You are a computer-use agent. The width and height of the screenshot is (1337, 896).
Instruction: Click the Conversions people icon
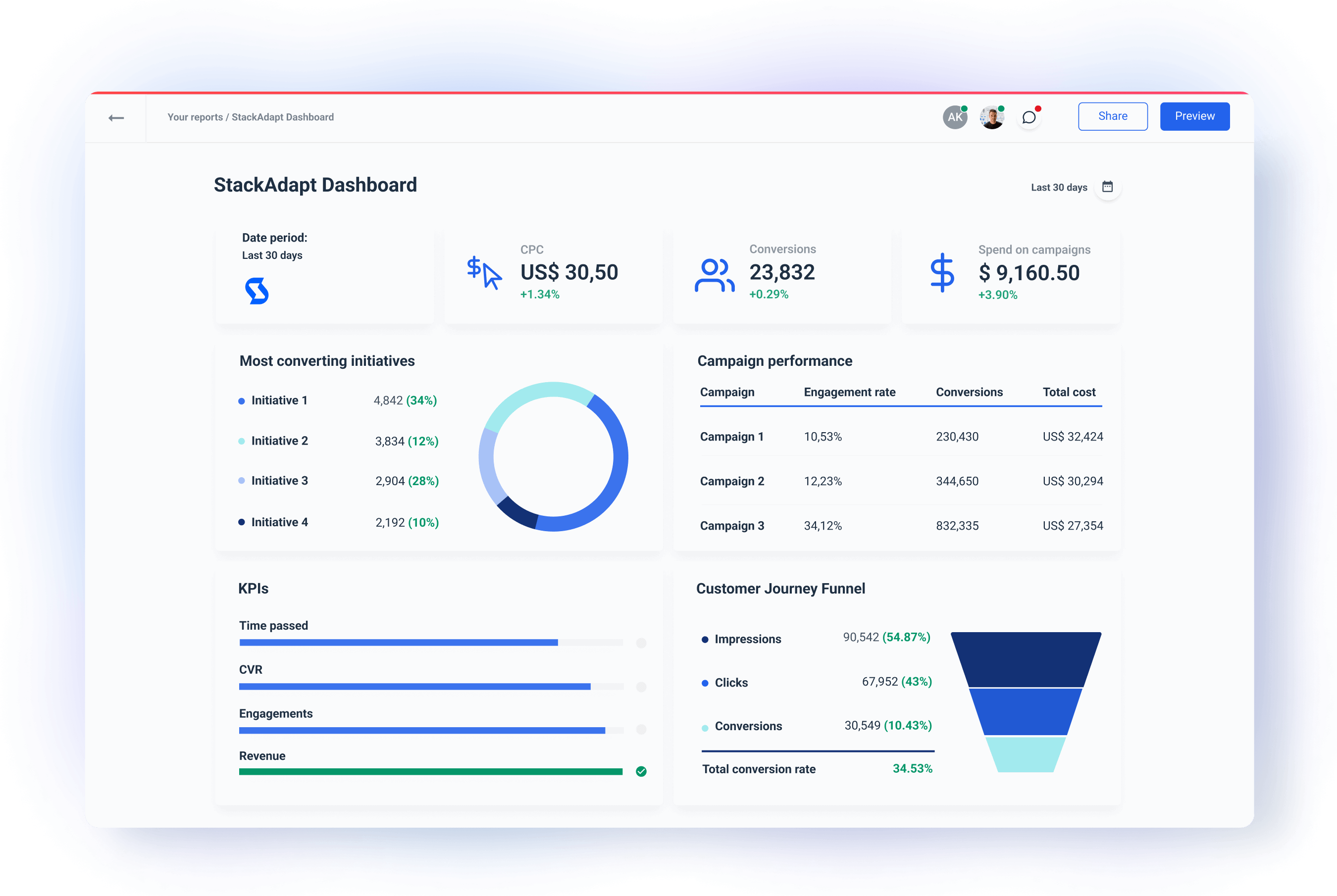pyautogui.click(x=714, y=274)
